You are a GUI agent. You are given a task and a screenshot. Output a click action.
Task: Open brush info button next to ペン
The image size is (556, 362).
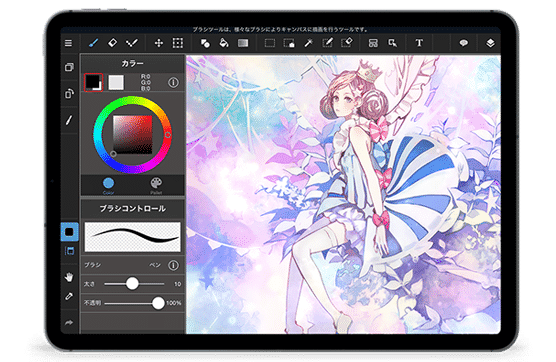point(173,265)
